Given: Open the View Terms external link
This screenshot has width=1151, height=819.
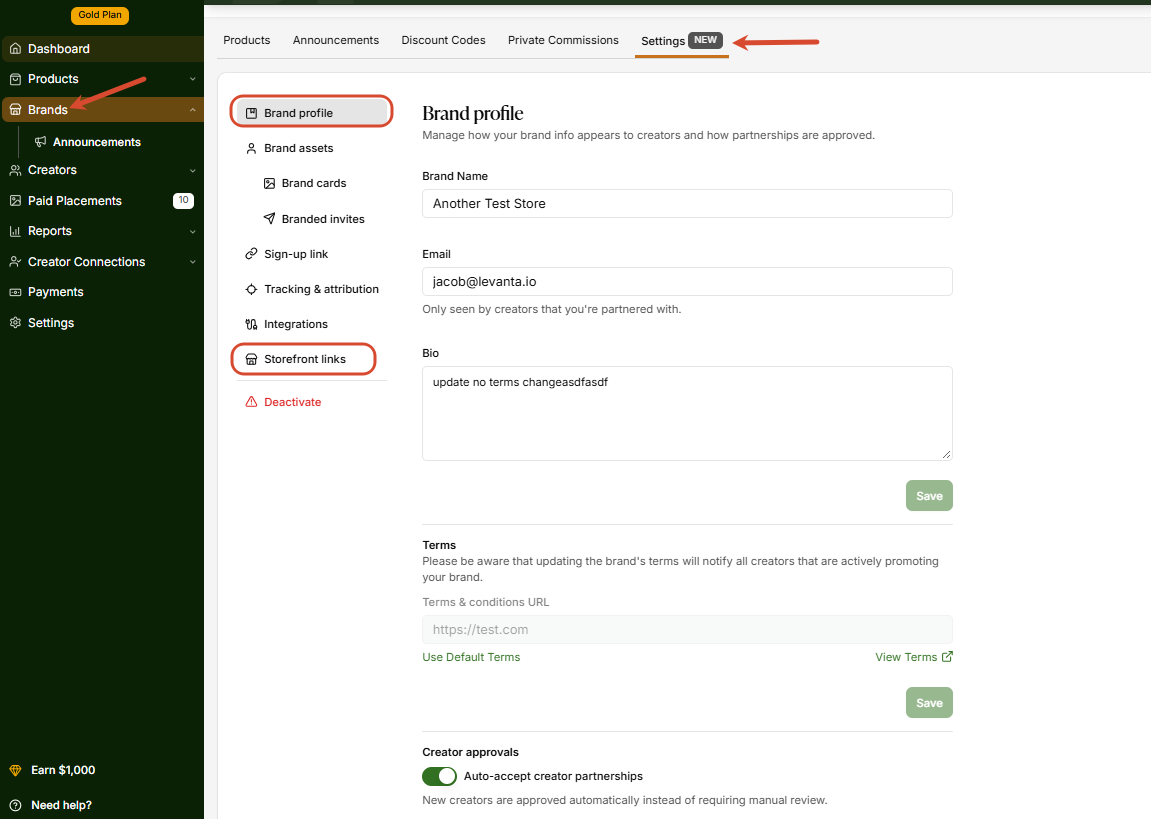Looking at the screenshot, I should pos(914,657).
